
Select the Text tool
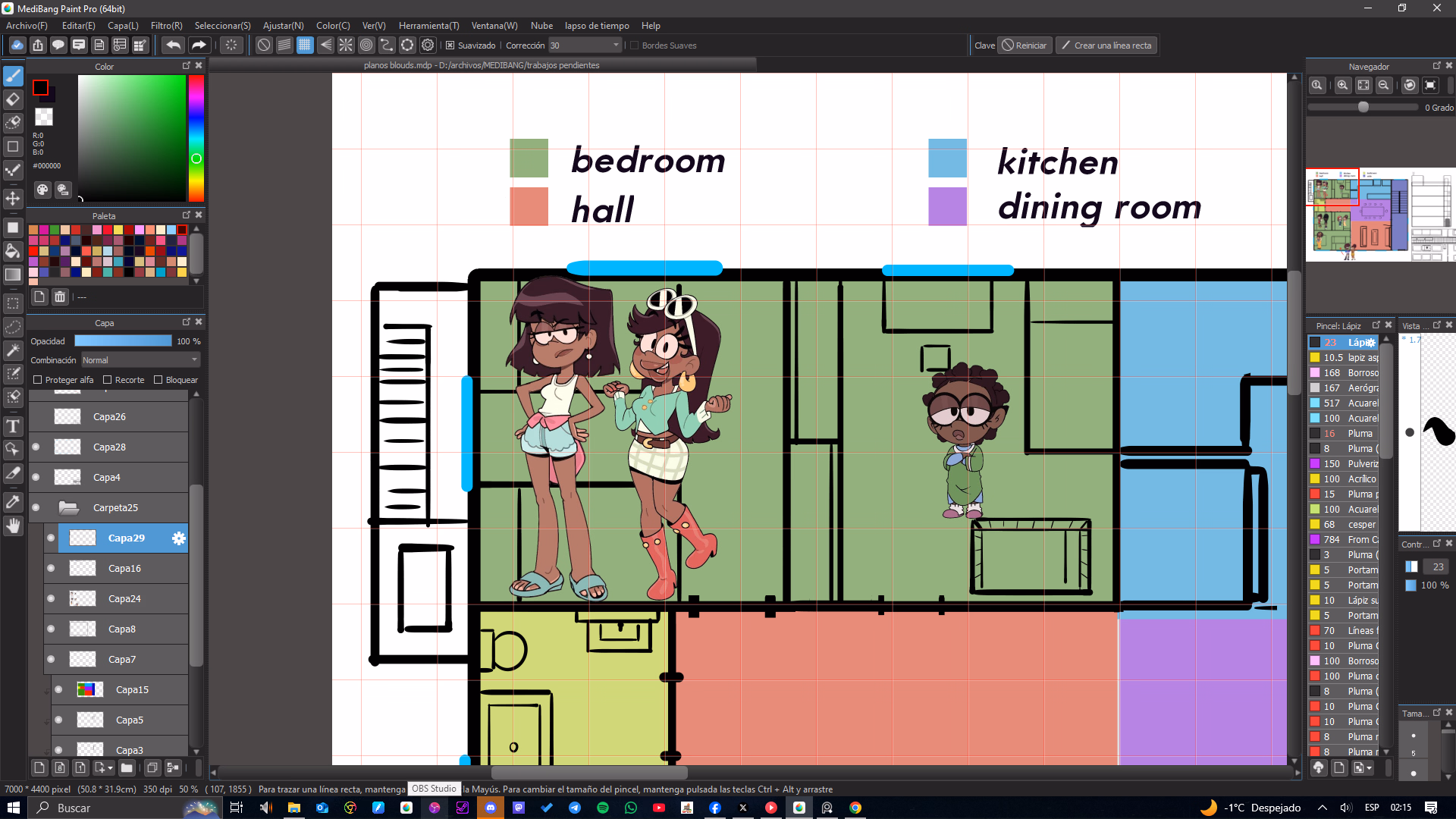13,426
